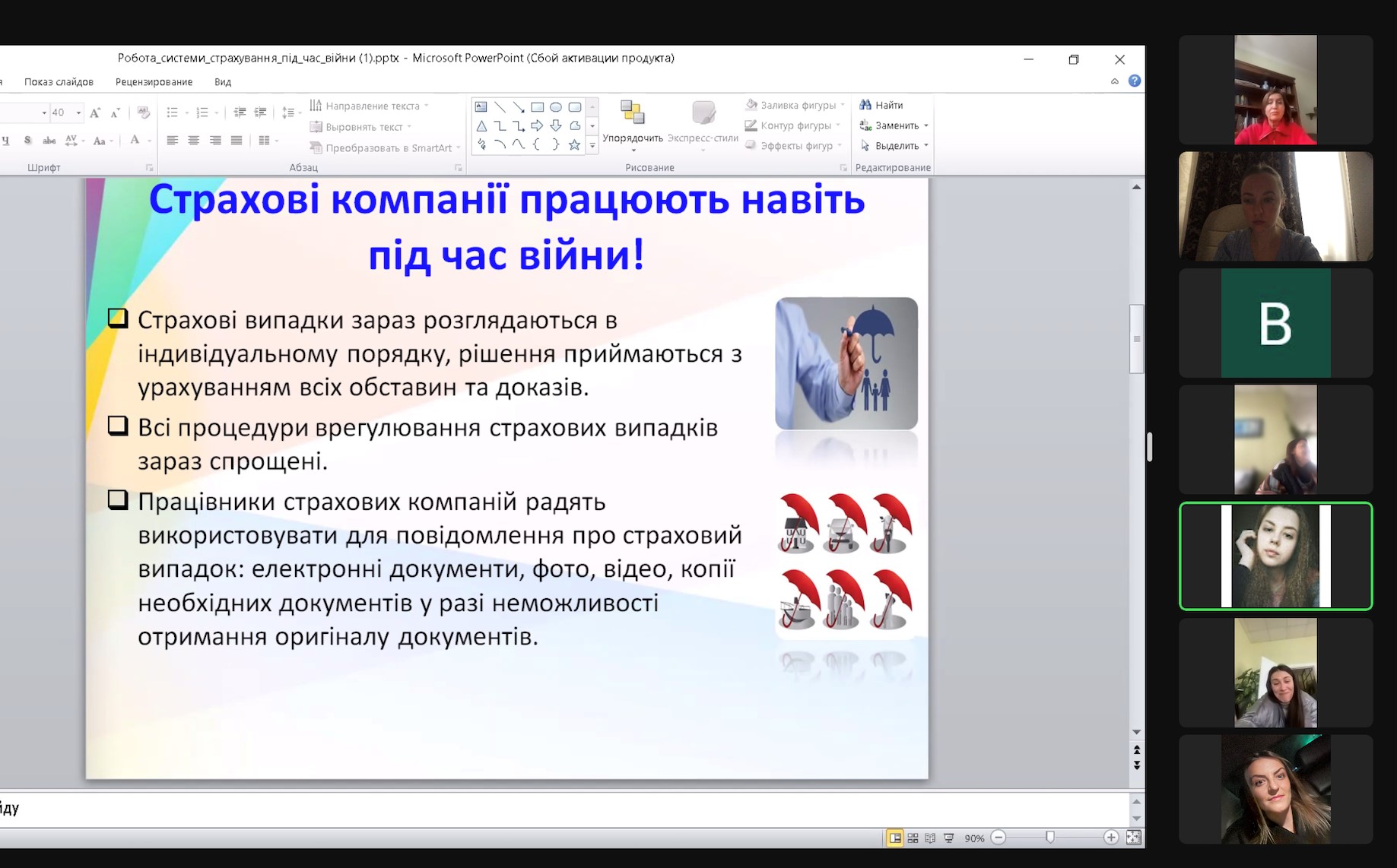The width and height of the screenshot is (1397, 868).
Task: Open the Рецензирование ribbon tab
Action: coord(154,82)
